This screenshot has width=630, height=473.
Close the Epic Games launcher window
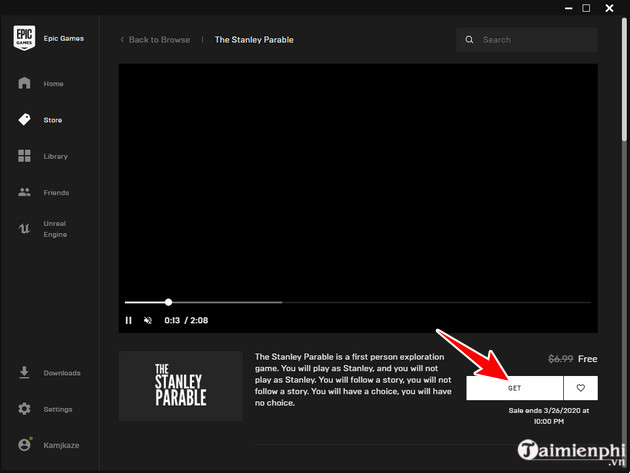609,8
